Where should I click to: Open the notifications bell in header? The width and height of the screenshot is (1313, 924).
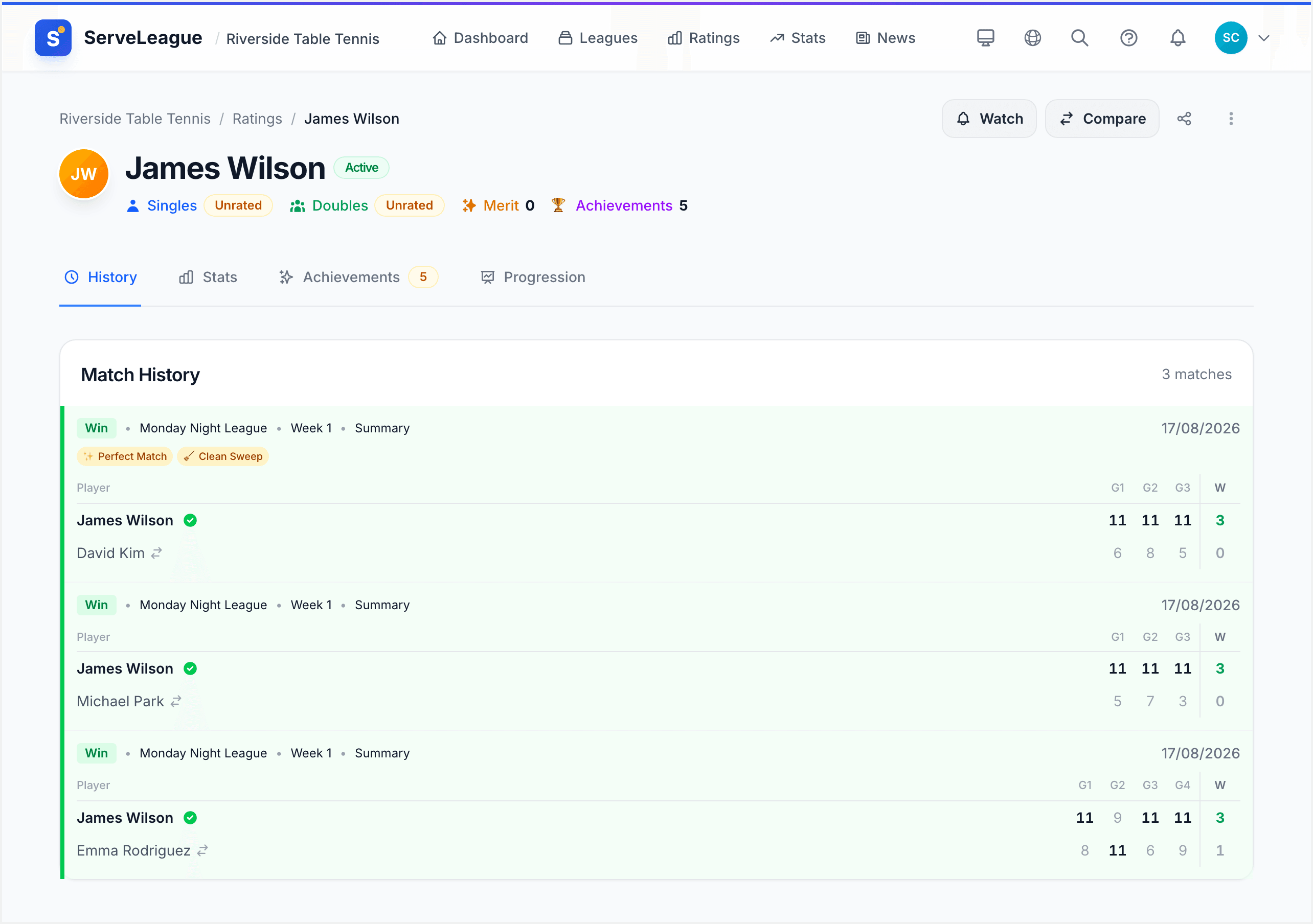1178,38
